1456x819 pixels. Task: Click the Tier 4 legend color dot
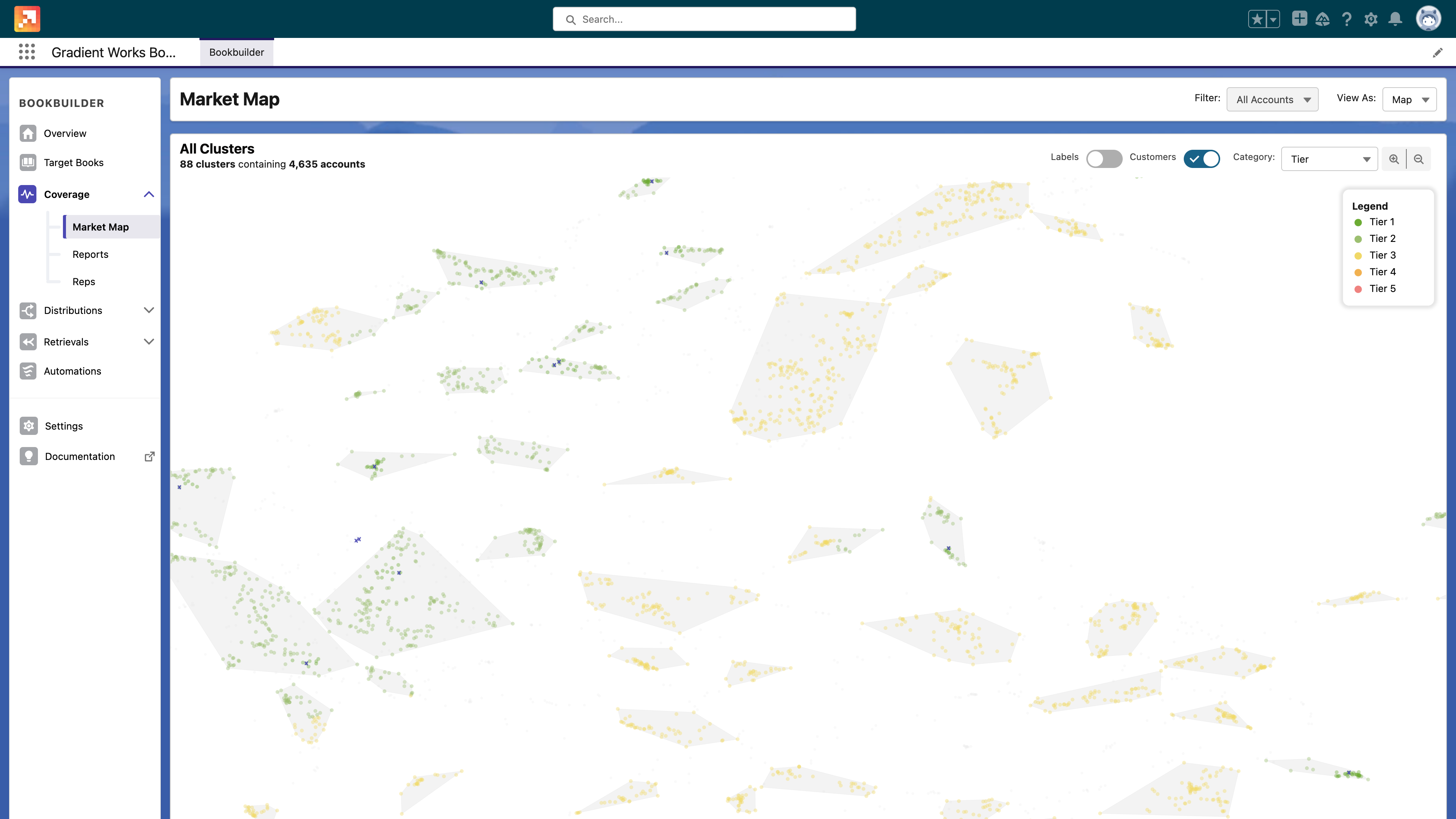click(x=1358, y=273)
